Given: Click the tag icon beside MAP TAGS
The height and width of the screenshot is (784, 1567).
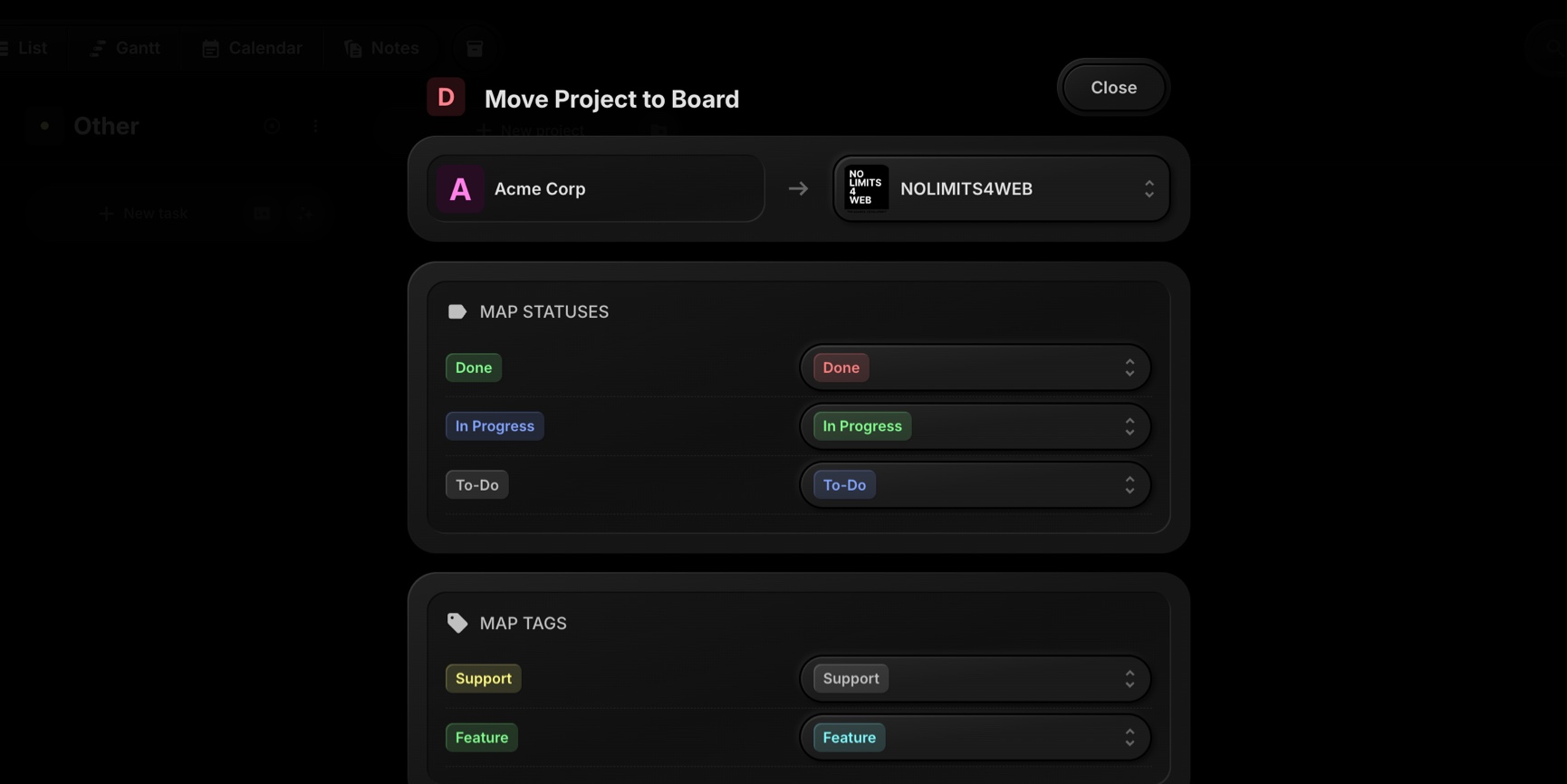Looking at the screenshot, I should pos(457,622).
